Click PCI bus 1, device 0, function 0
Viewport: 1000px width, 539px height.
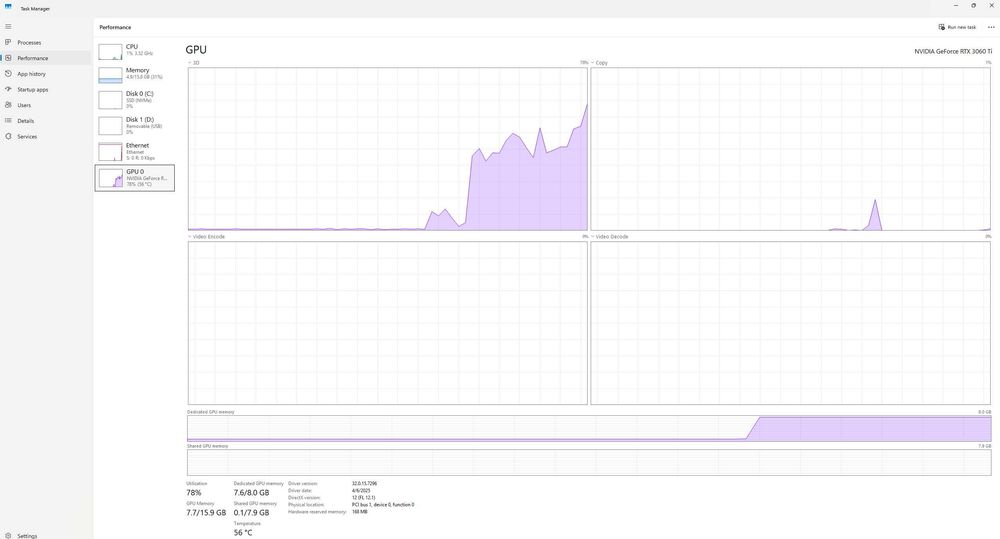[383, 505]
